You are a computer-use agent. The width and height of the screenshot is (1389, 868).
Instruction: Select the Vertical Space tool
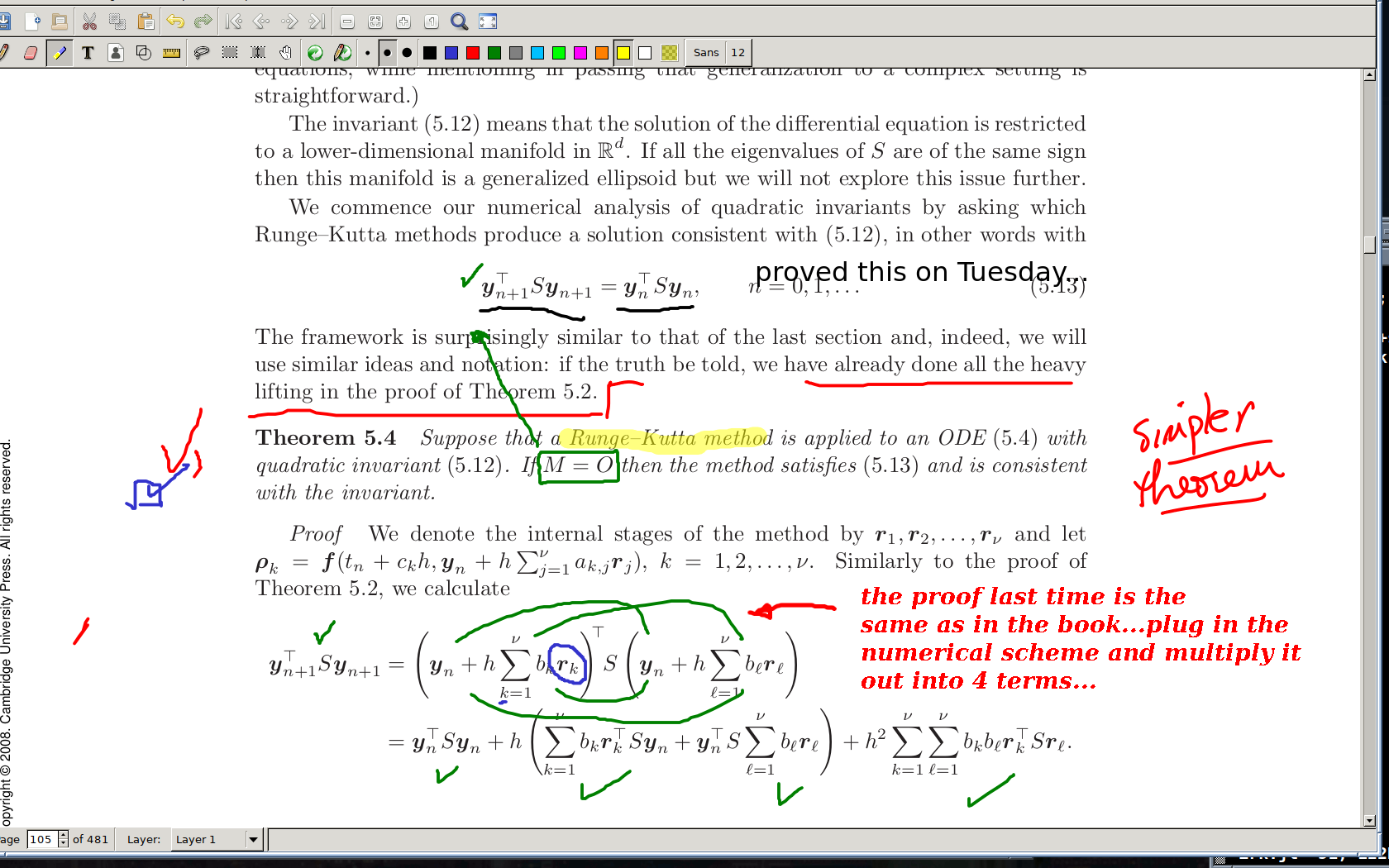(258, 53)
